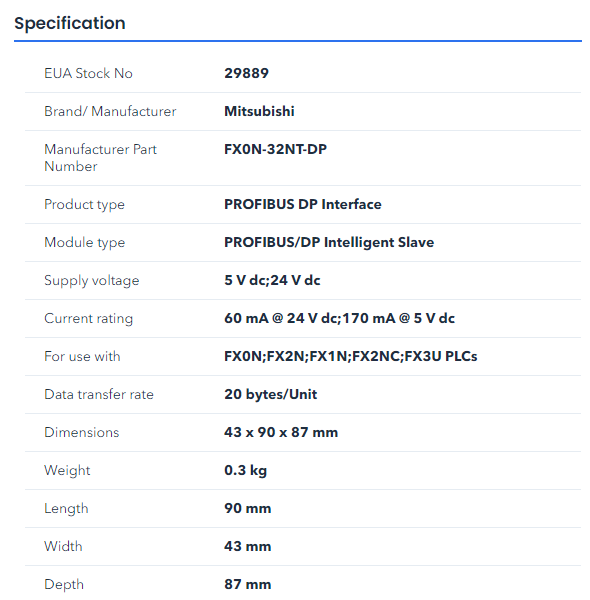Click the Length label

coord(66,509)
